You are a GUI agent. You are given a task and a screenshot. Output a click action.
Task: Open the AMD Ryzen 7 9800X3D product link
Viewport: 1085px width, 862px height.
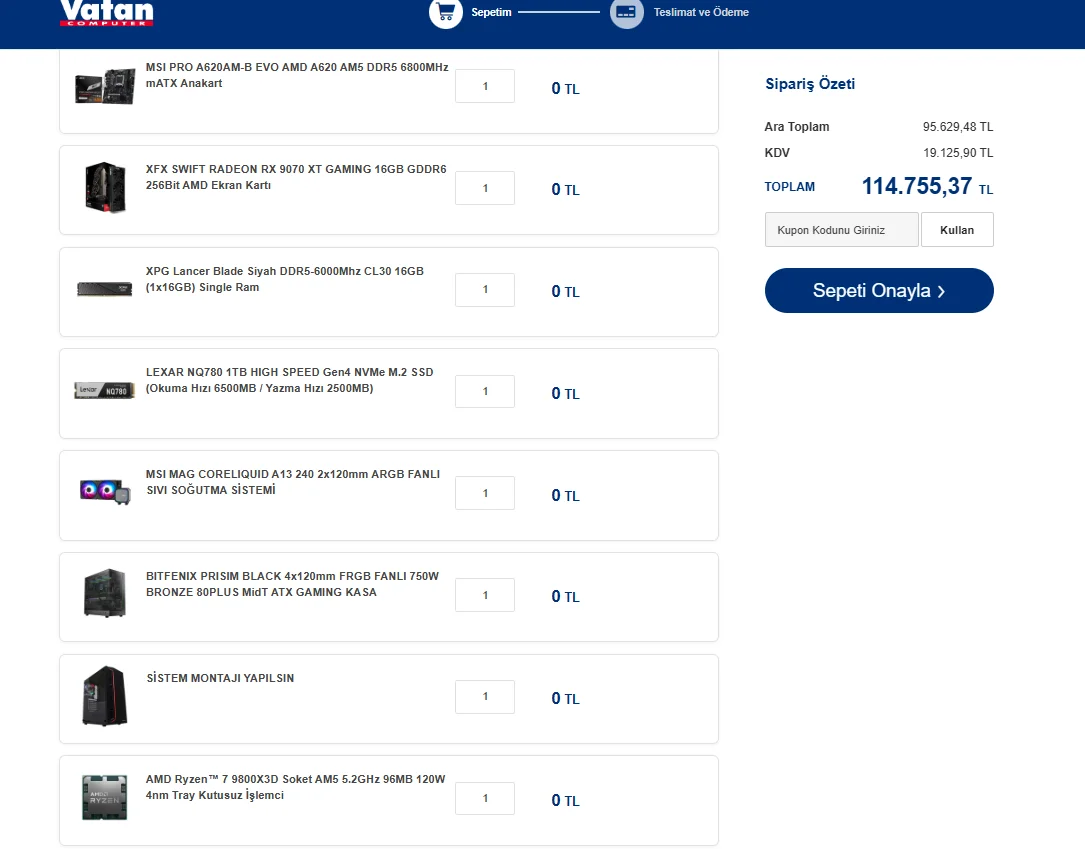295,787
